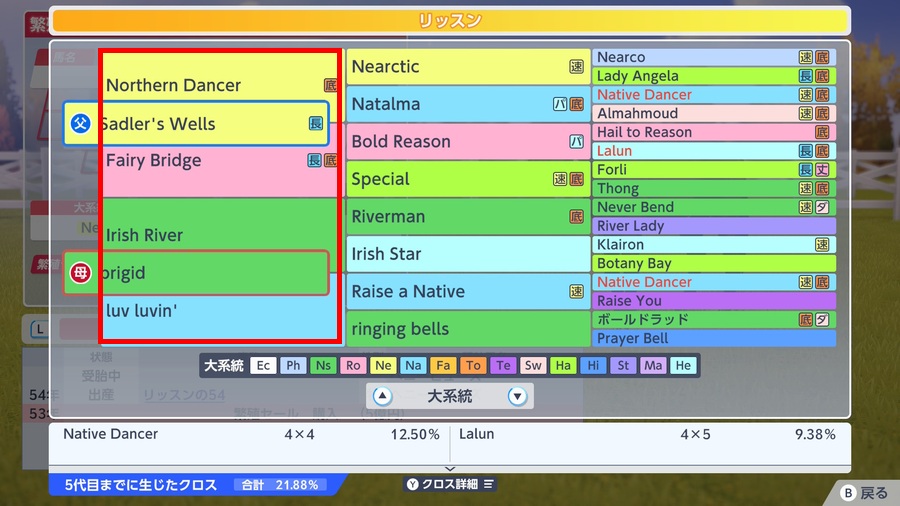Click the 丈 badge on Forli
This screenshot has height=506, width=900.
tap(822, 170)
